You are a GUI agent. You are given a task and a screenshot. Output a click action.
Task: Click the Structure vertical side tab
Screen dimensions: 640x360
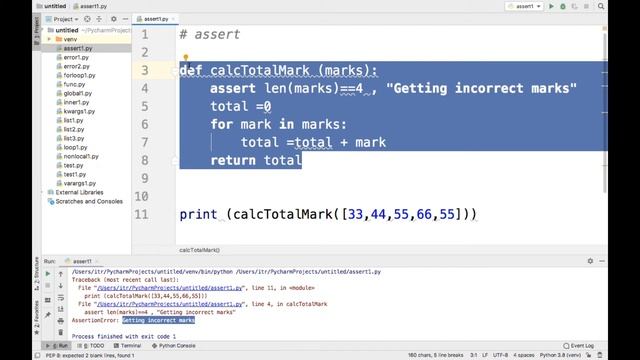pyautogui.click(x=37, y=273)
